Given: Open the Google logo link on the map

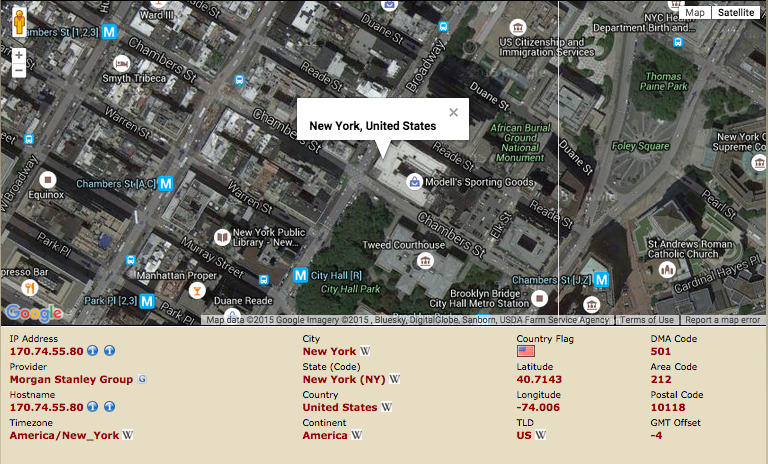Looking at the screenshot, I should pos(34,313).
